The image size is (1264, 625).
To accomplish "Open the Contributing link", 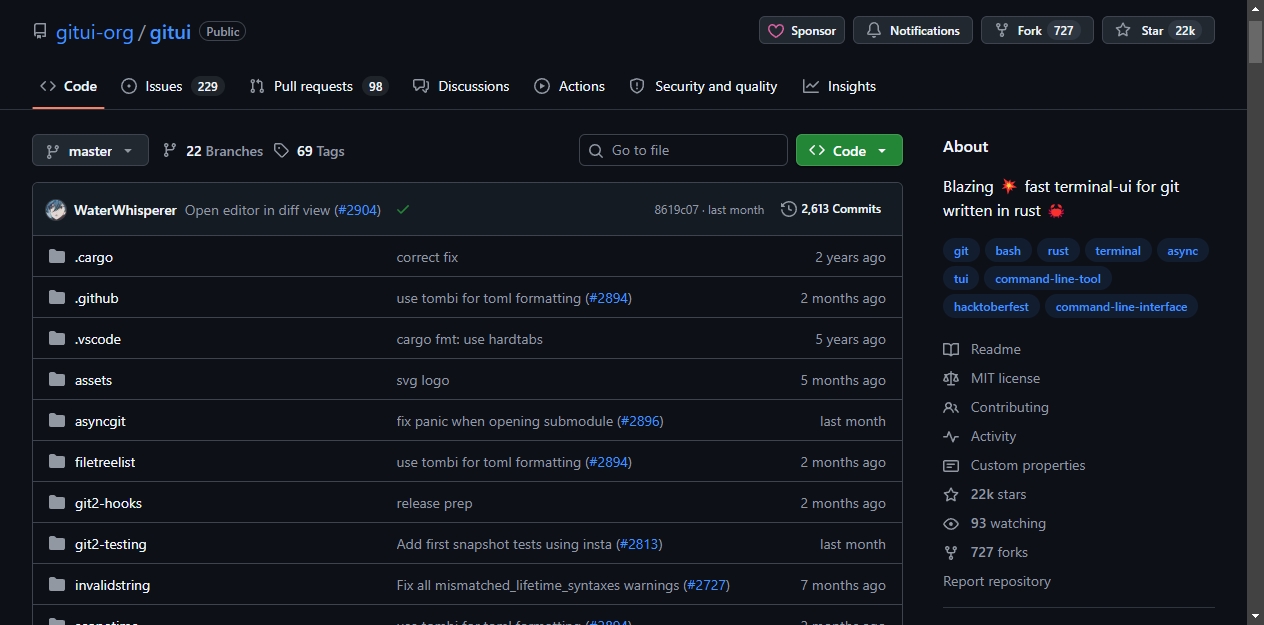I will coord(996,407).
